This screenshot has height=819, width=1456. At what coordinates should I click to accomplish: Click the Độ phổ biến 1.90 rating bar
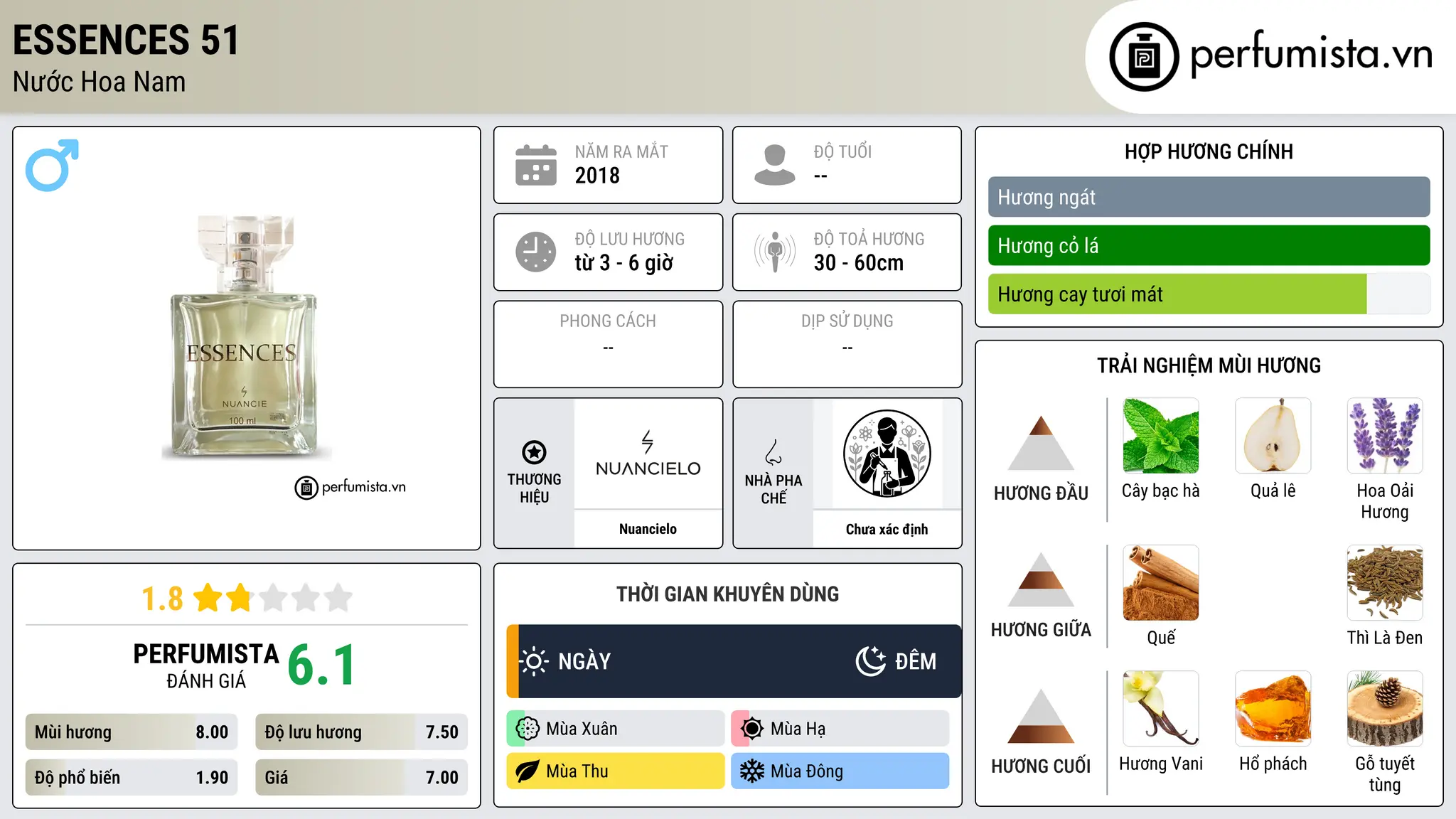click(x=132, y=777)
